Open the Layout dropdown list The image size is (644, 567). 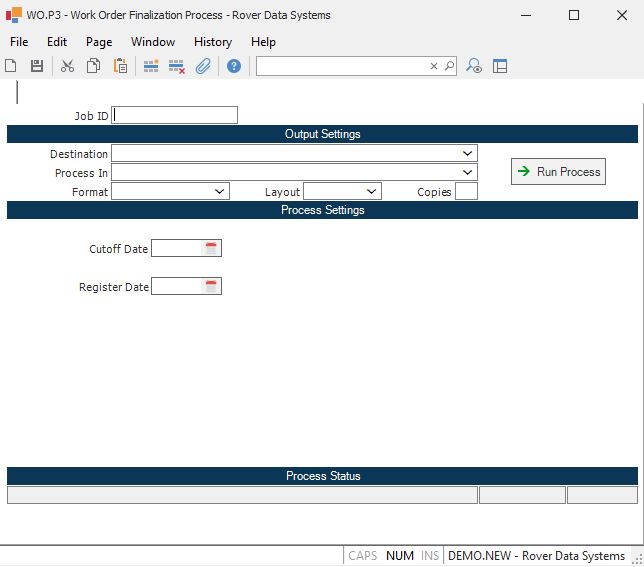(372, 192)
